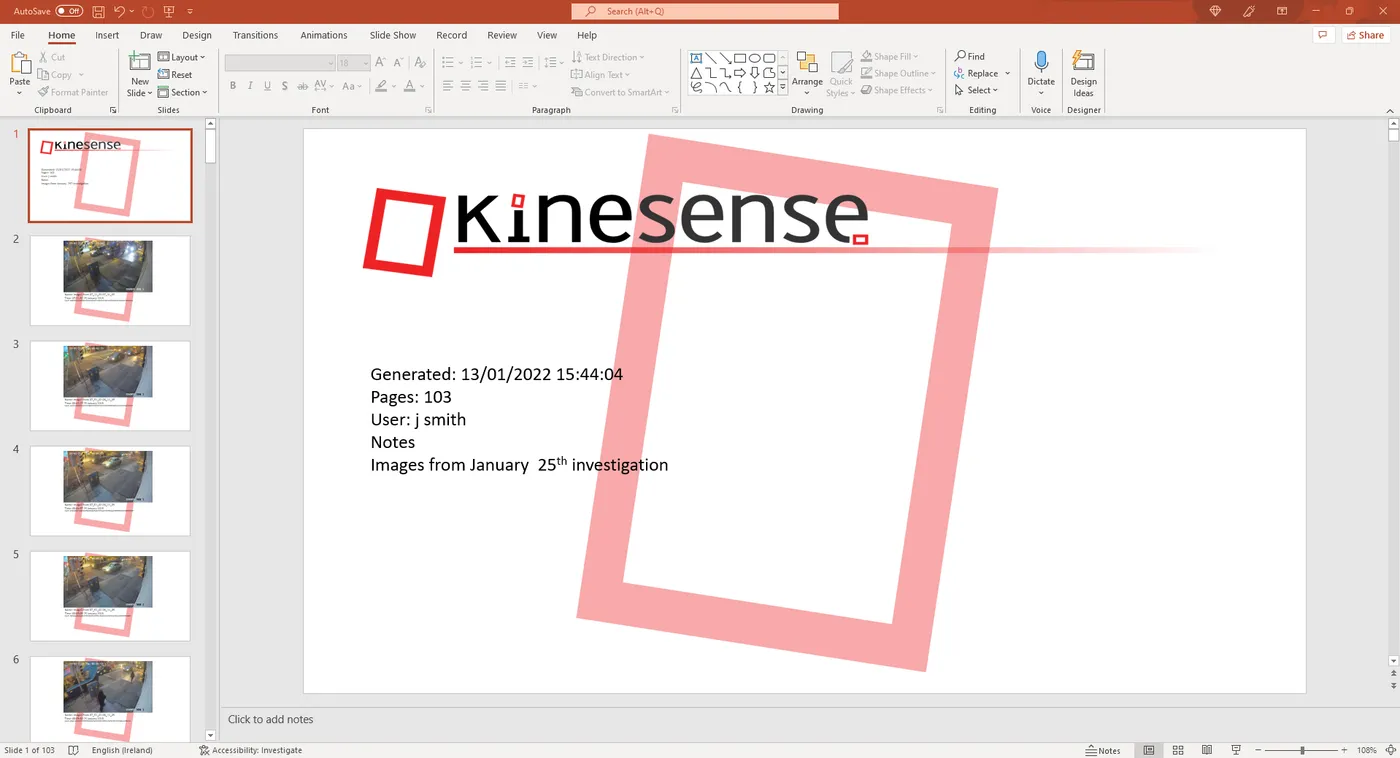Select the Star shape in gallery

[x=769, y=87]
